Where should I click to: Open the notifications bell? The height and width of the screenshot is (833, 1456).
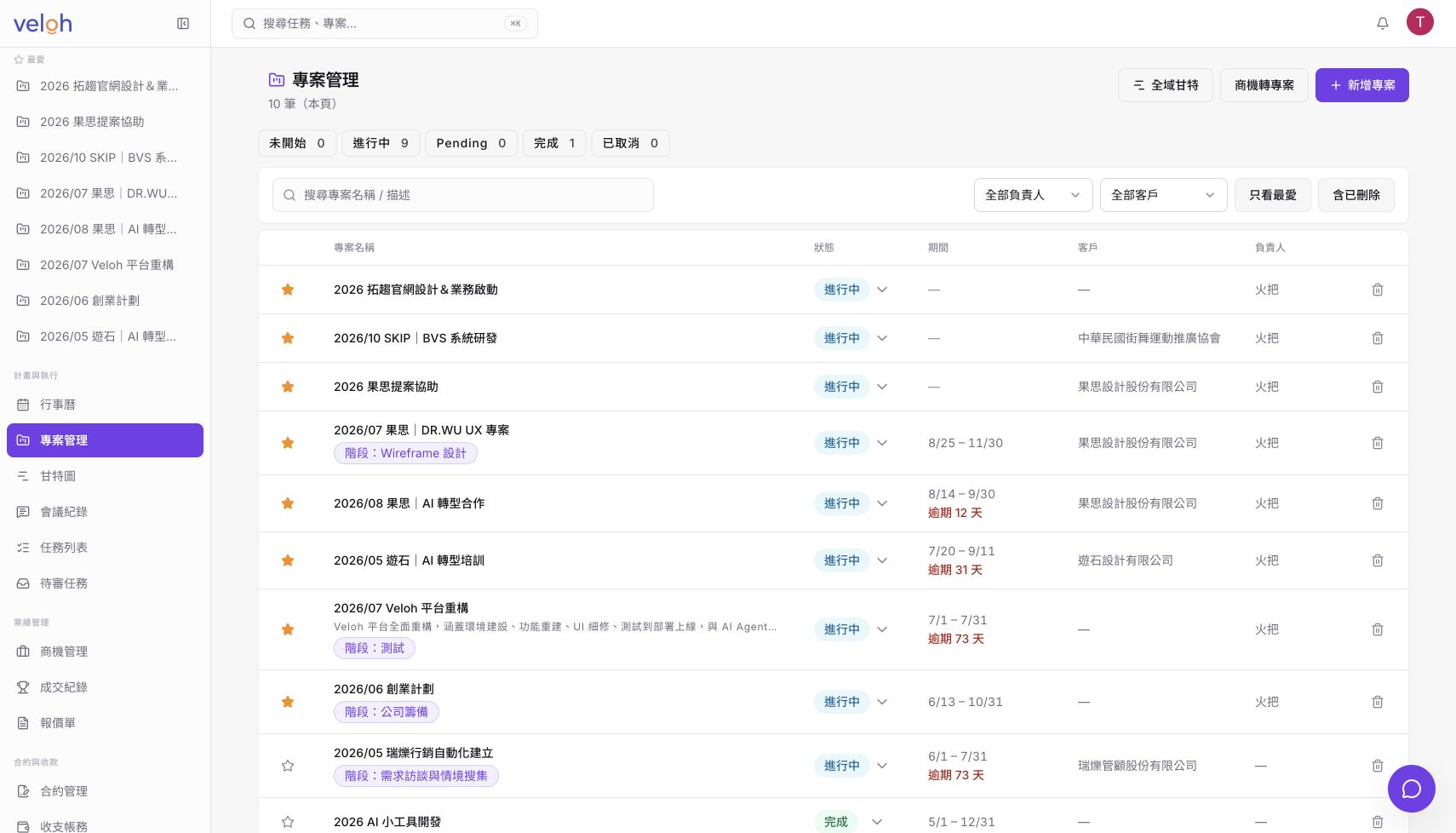1383,23
